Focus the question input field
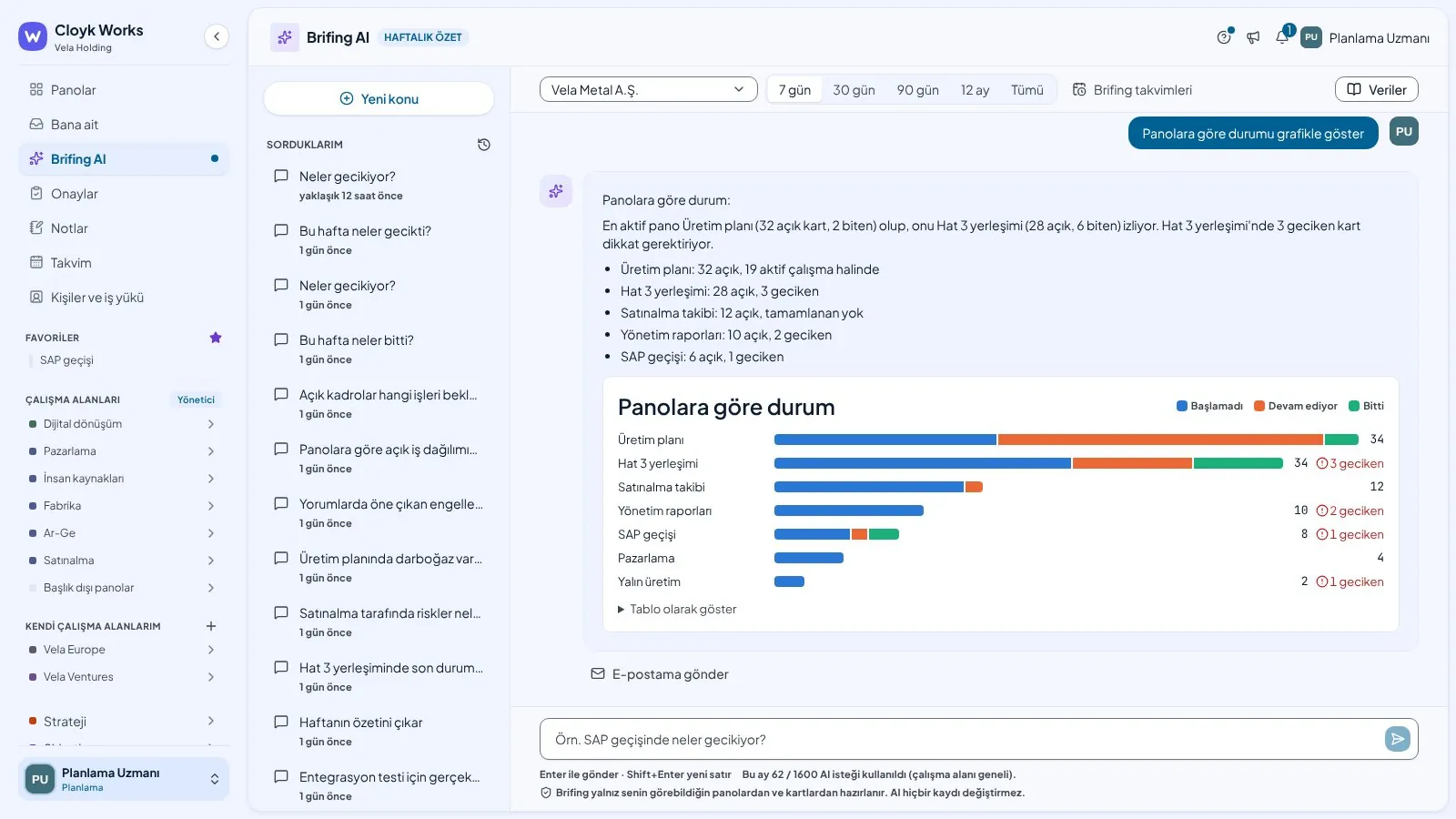 pos(965,739)
